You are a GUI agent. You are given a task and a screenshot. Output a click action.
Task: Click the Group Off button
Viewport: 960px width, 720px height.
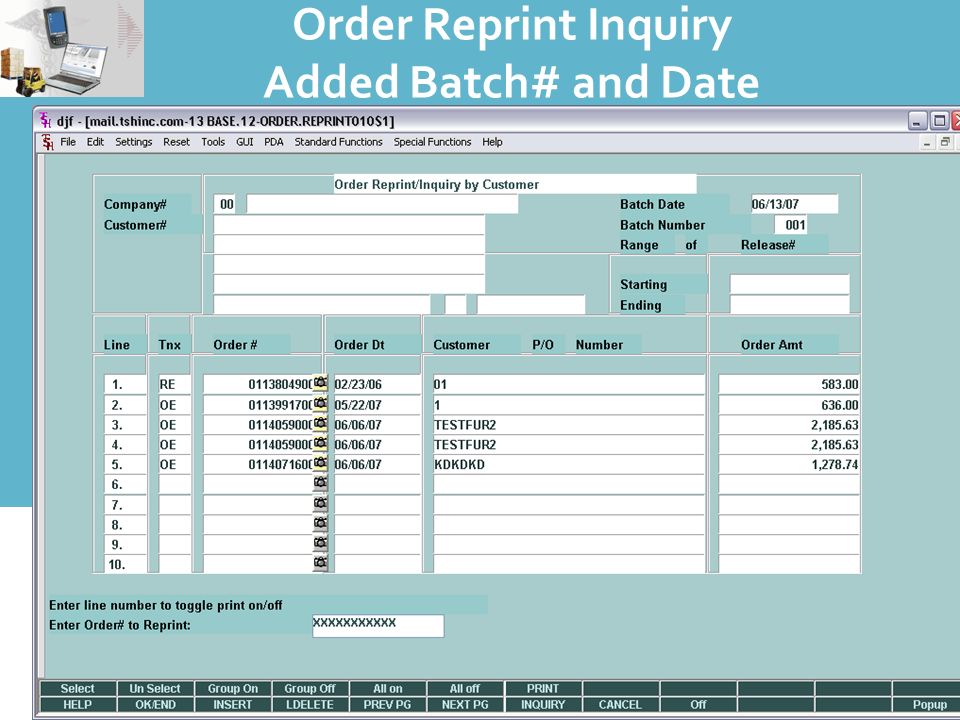(310, 689)
